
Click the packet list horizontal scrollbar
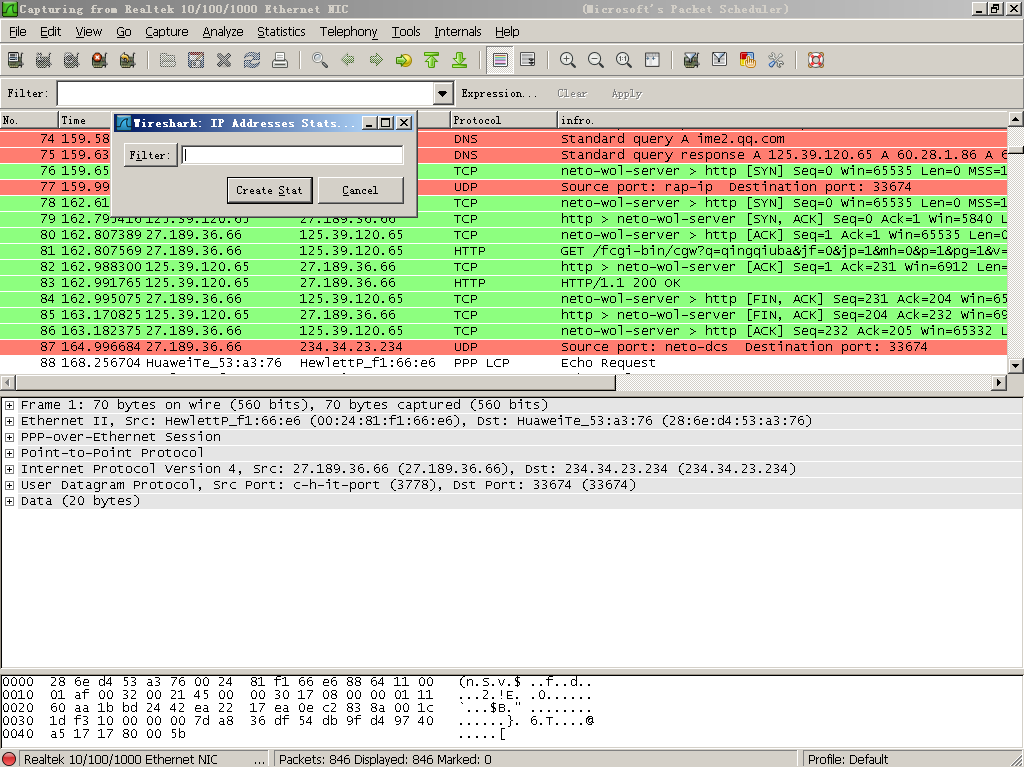[315, 383]
